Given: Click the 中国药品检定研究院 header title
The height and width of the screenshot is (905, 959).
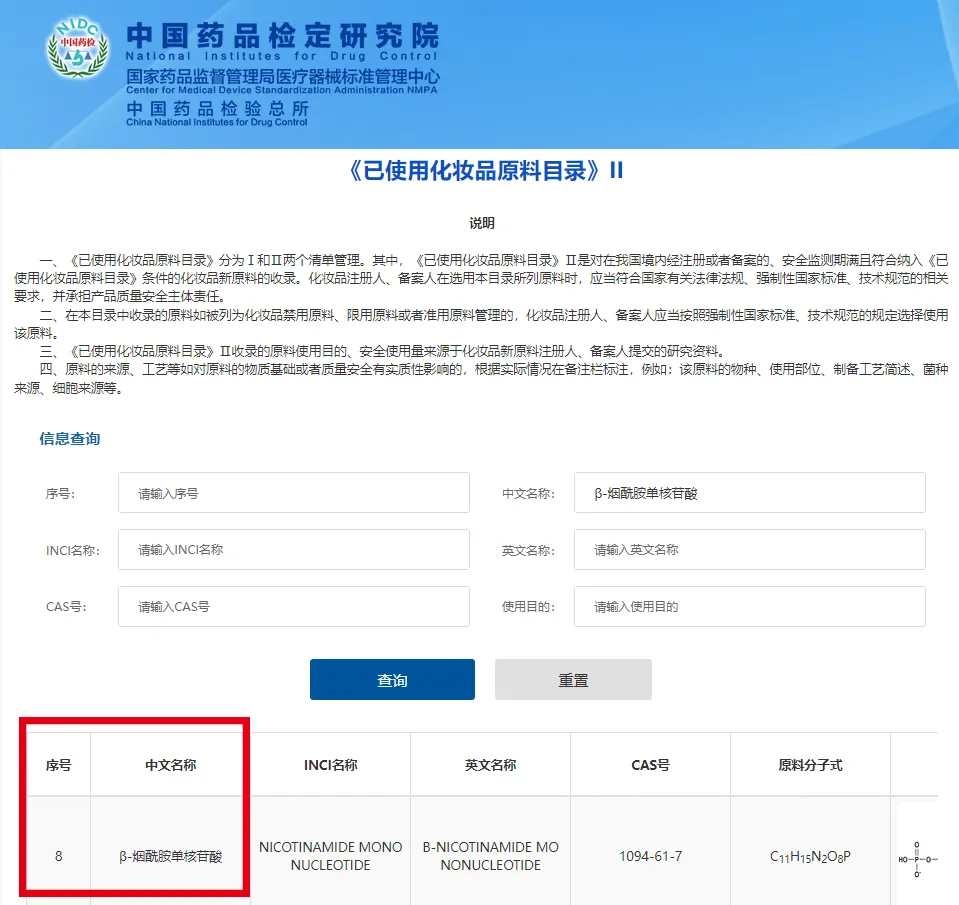Looking at the screenshot, I should point(283,35).
